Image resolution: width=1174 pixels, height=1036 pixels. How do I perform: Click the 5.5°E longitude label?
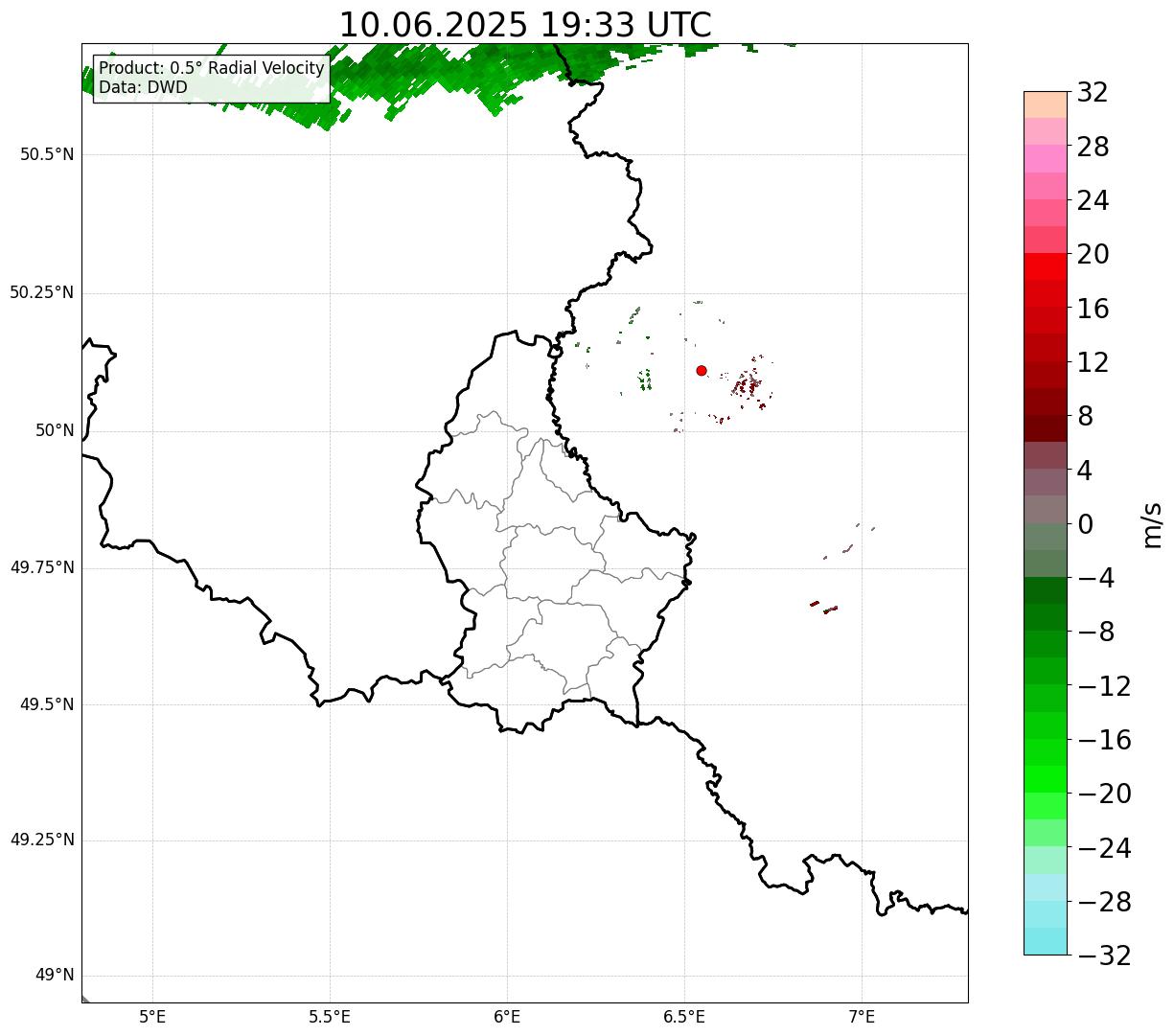[x=330, y=1016]
